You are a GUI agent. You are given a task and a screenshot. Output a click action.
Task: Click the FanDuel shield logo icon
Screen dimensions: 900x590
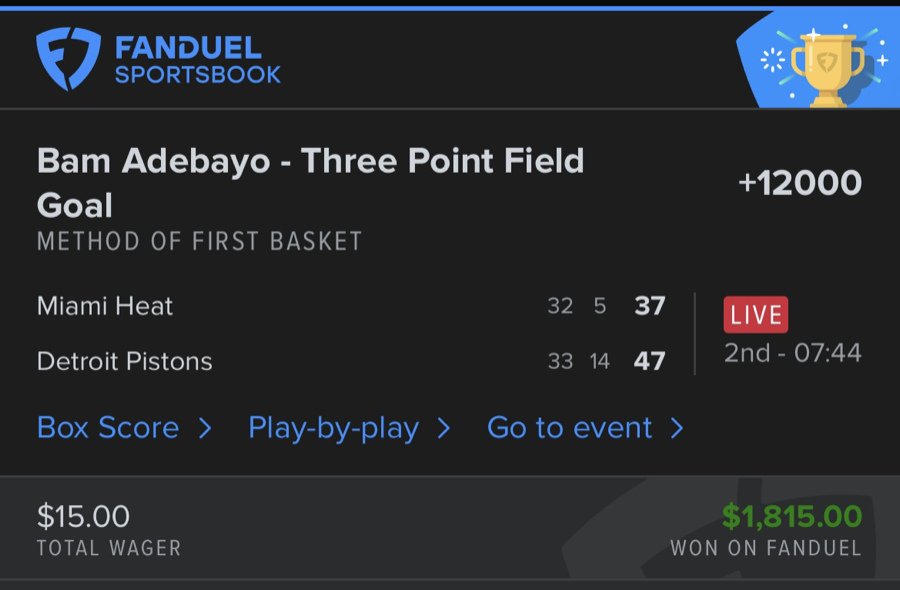[x=69, y=59]
